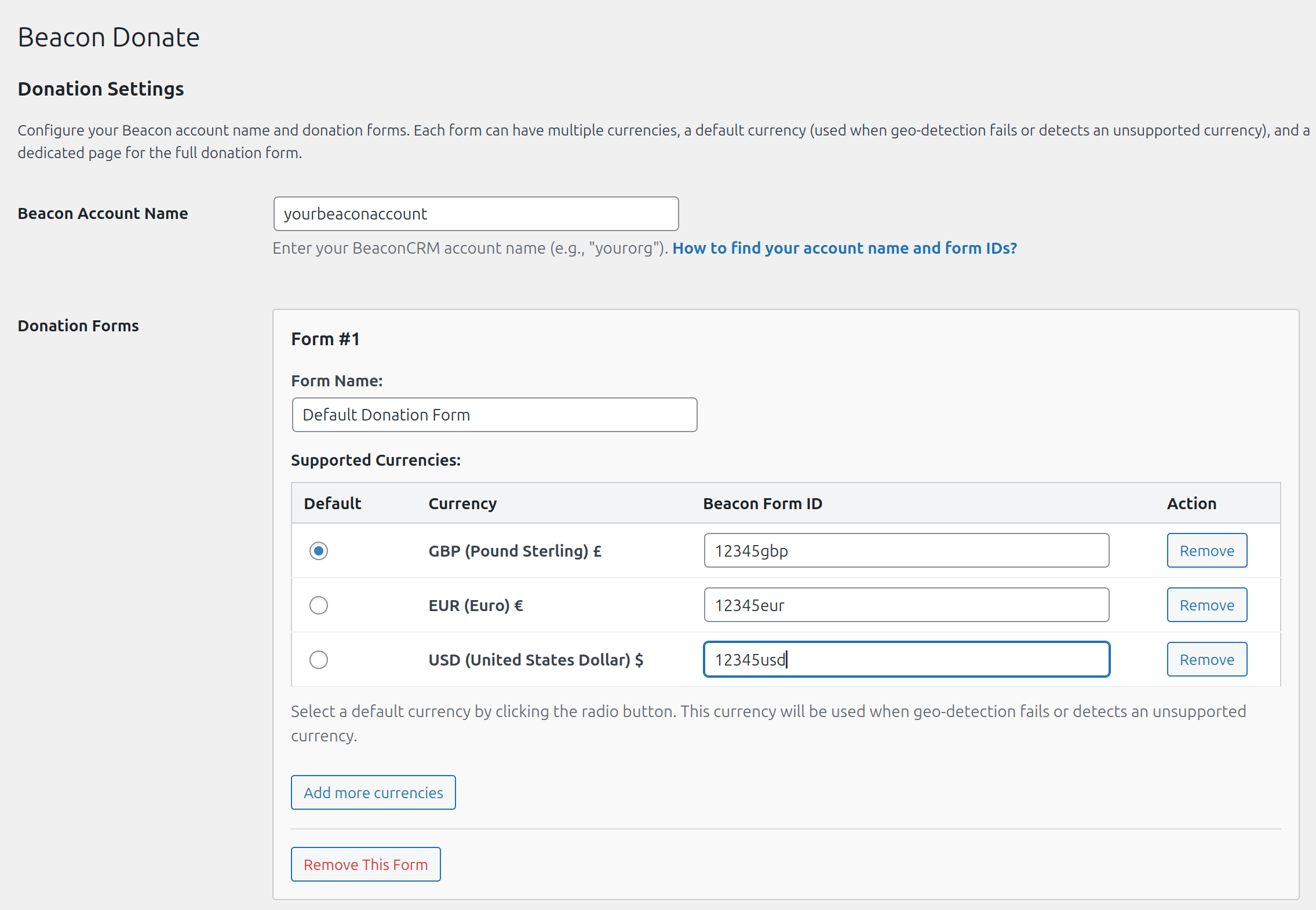Remove the USD (United States Dollar) currency
Image resolution: width=1316 pixels, height=910 pixels.
click(x=1206, y=659)
